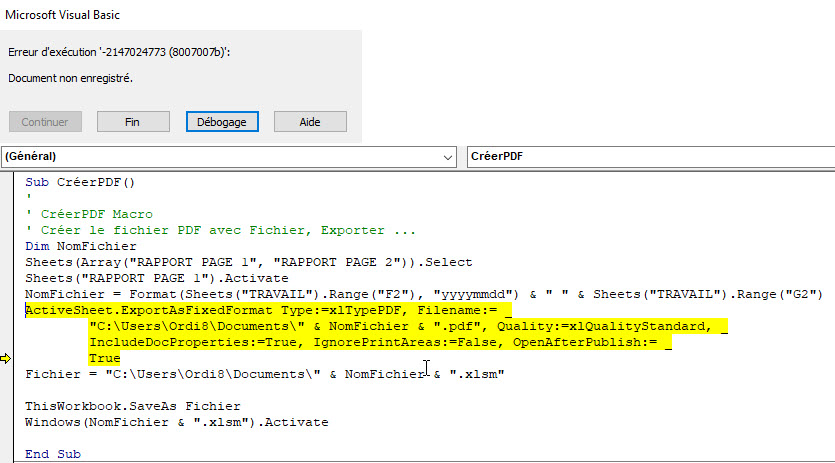
Task: Expand the (Général) object dropdown arrow
Action: click(x=447, y=157)
